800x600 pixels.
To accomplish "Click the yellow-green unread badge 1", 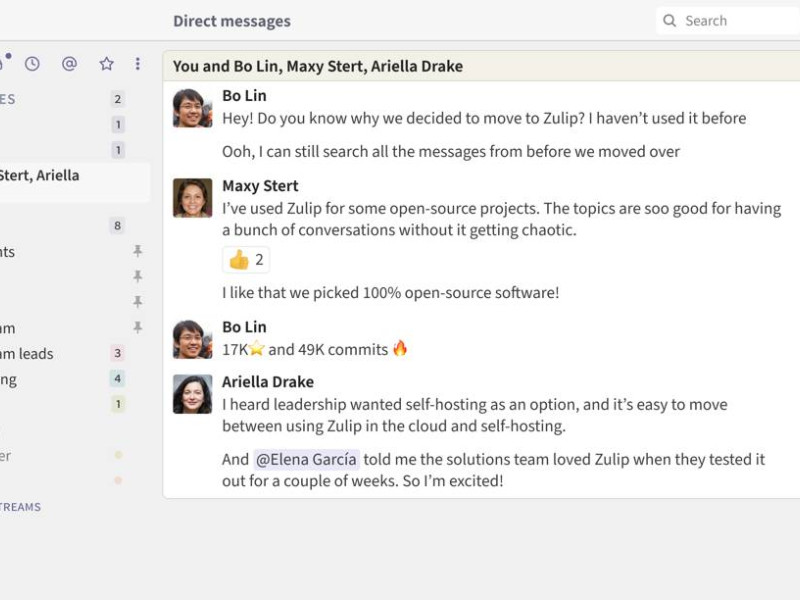I will pyautogui.click(x=118, y=404).
